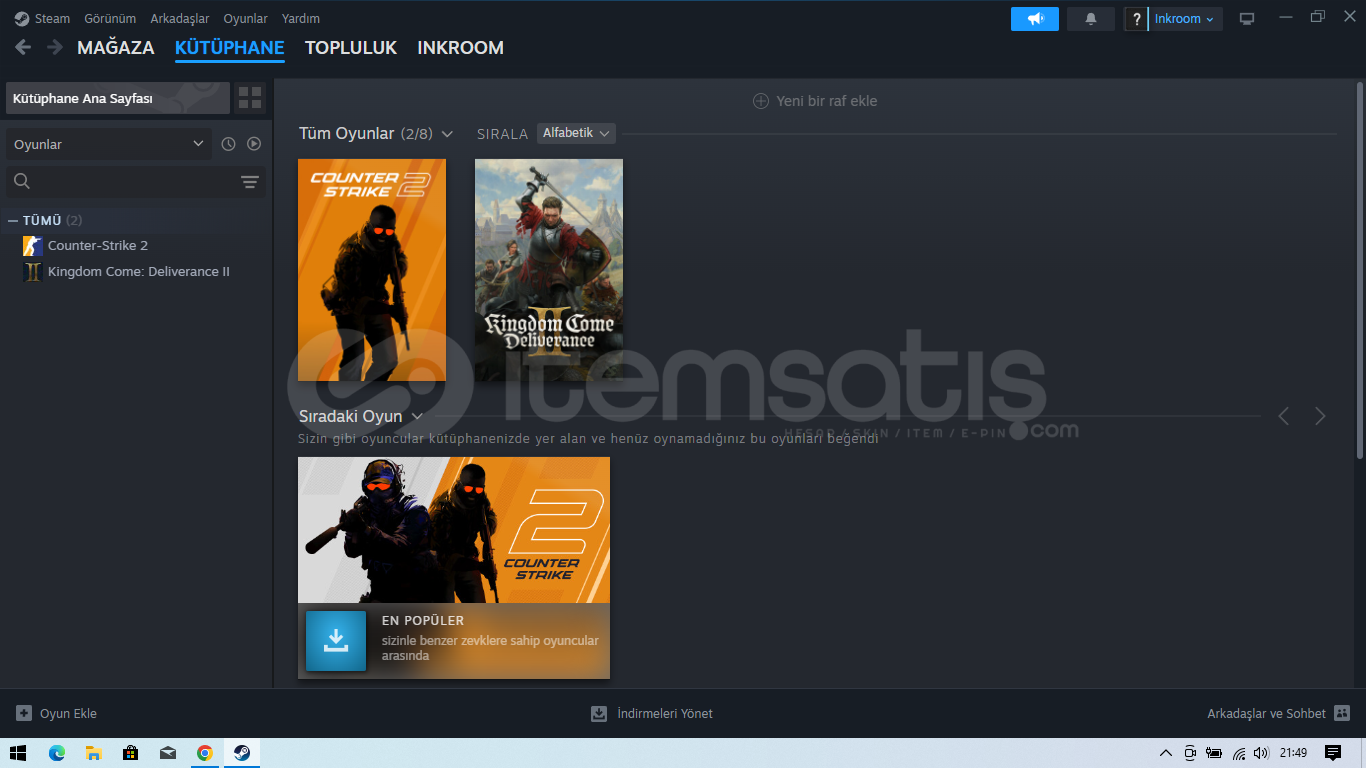Viewport: 1366px width, 768px height.
Task: Click the Steam logo in the menu bar
Action: pyautogui.click(x=22, y=19)
